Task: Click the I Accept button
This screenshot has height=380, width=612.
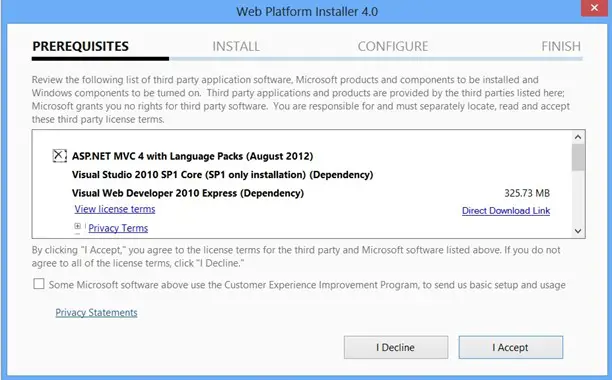Action: (511, 347)
